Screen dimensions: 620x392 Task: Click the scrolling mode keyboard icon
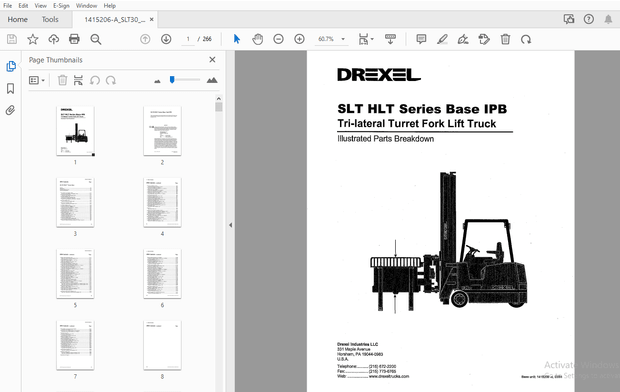pos(390,39)
